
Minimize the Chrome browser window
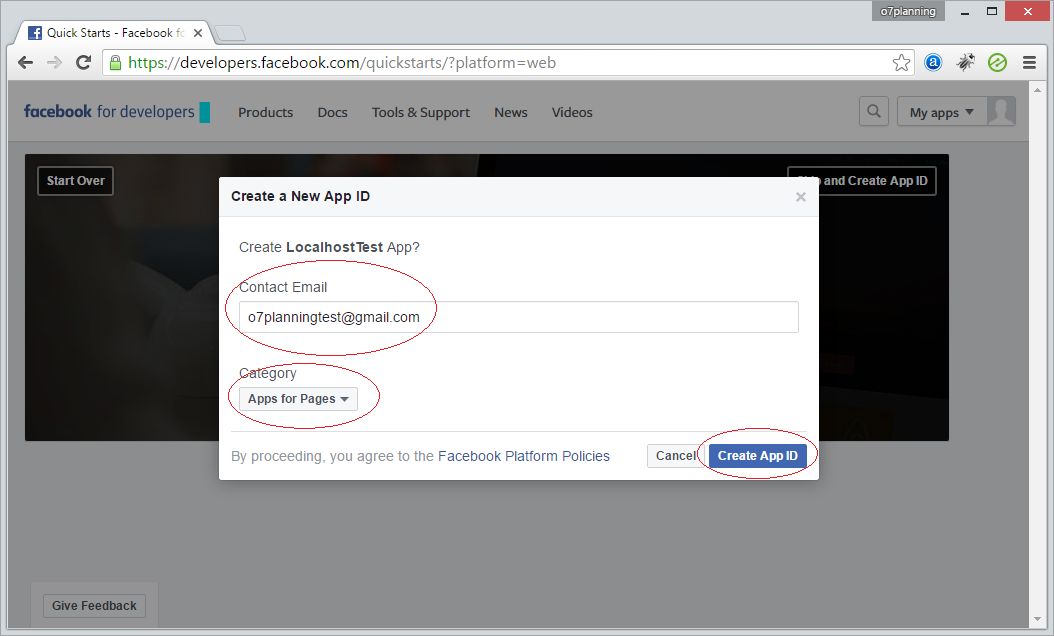pyautogui.click(x=965, y=11)
